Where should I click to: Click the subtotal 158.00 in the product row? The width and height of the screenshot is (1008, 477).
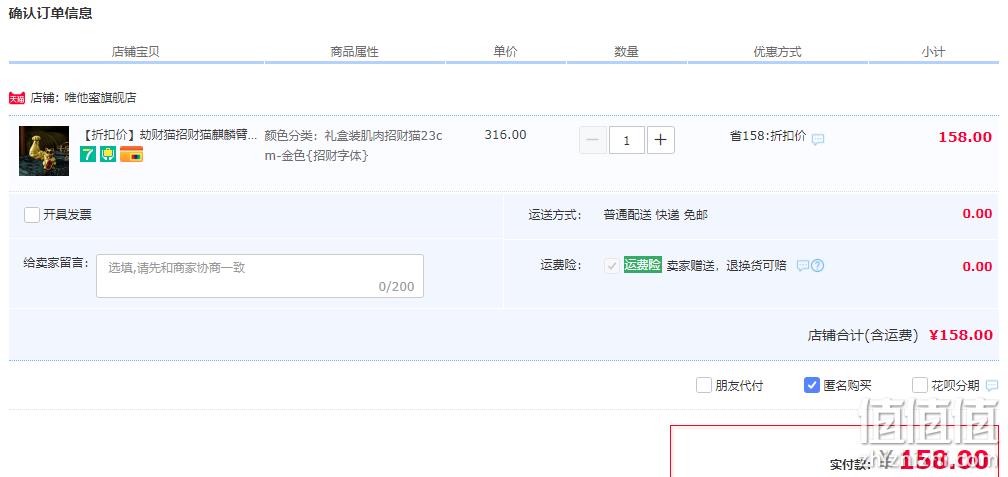(x=965, y=137)
